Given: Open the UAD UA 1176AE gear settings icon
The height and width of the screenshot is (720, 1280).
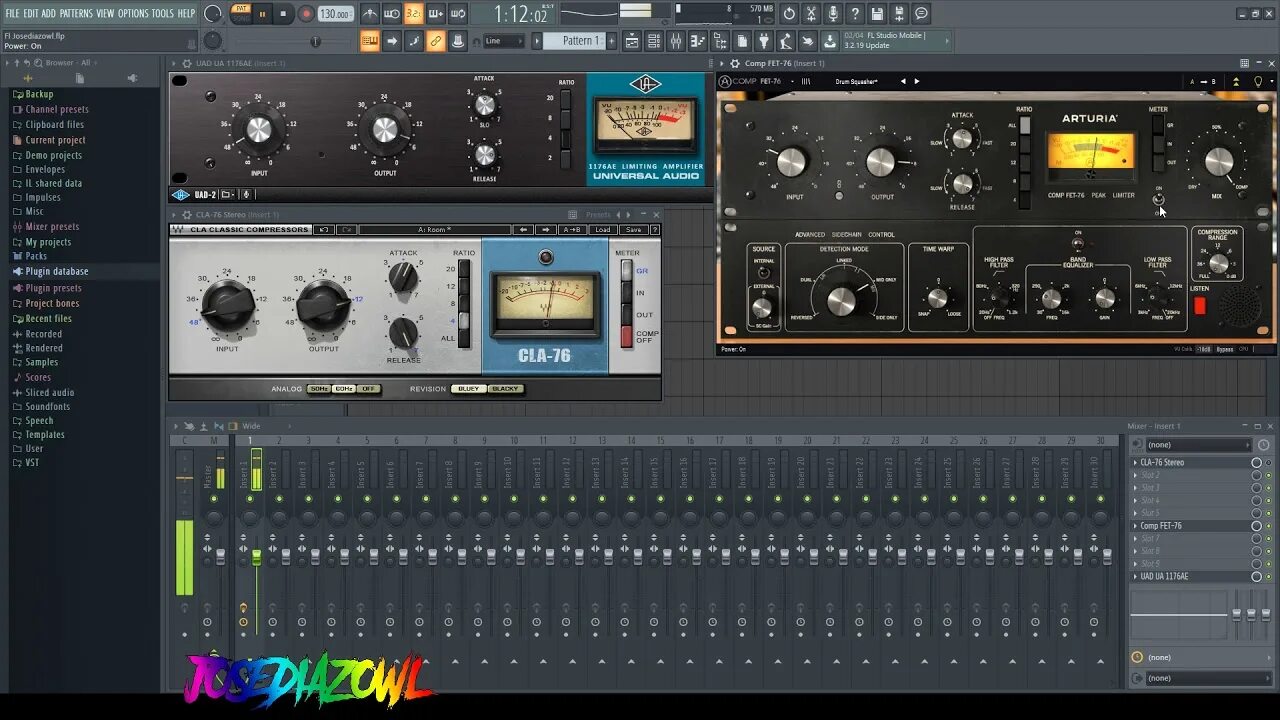Looking at the screenshot, I should (x=186, y=63).
